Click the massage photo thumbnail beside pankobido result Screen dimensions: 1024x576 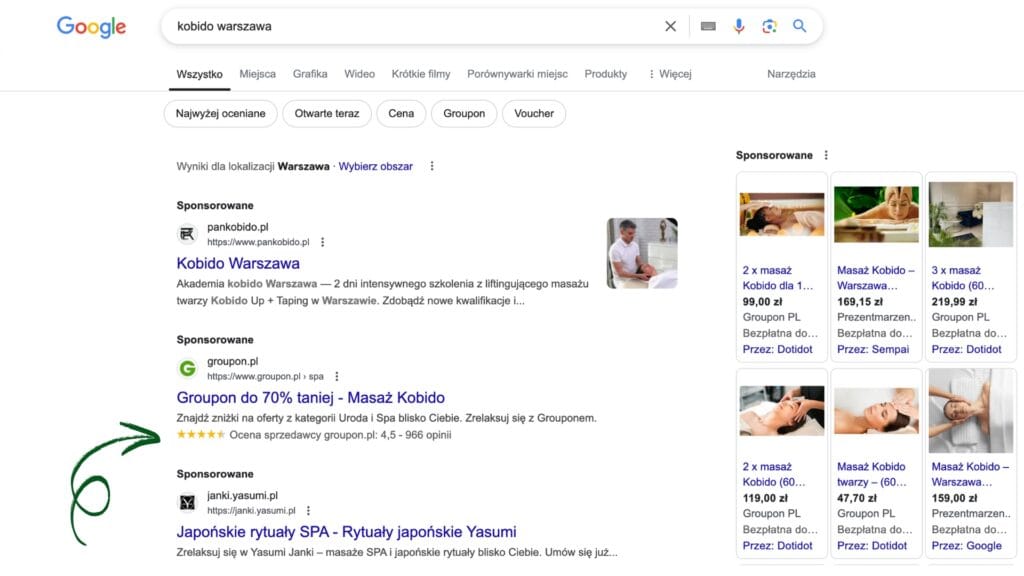(640, 253)
